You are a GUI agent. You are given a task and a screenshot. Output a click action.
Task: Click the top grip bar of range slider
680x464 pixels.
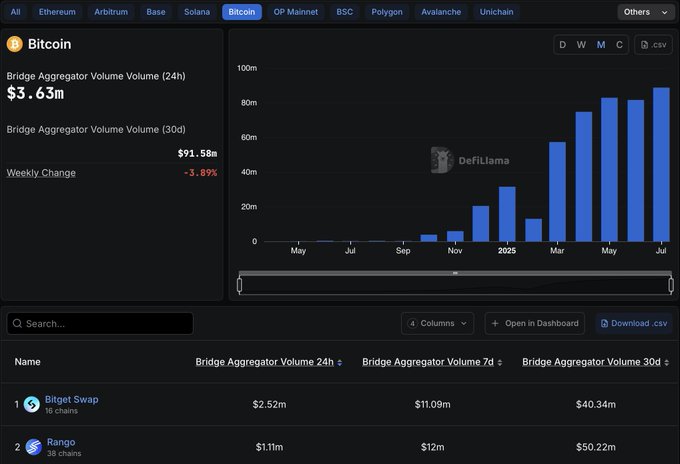455,273
